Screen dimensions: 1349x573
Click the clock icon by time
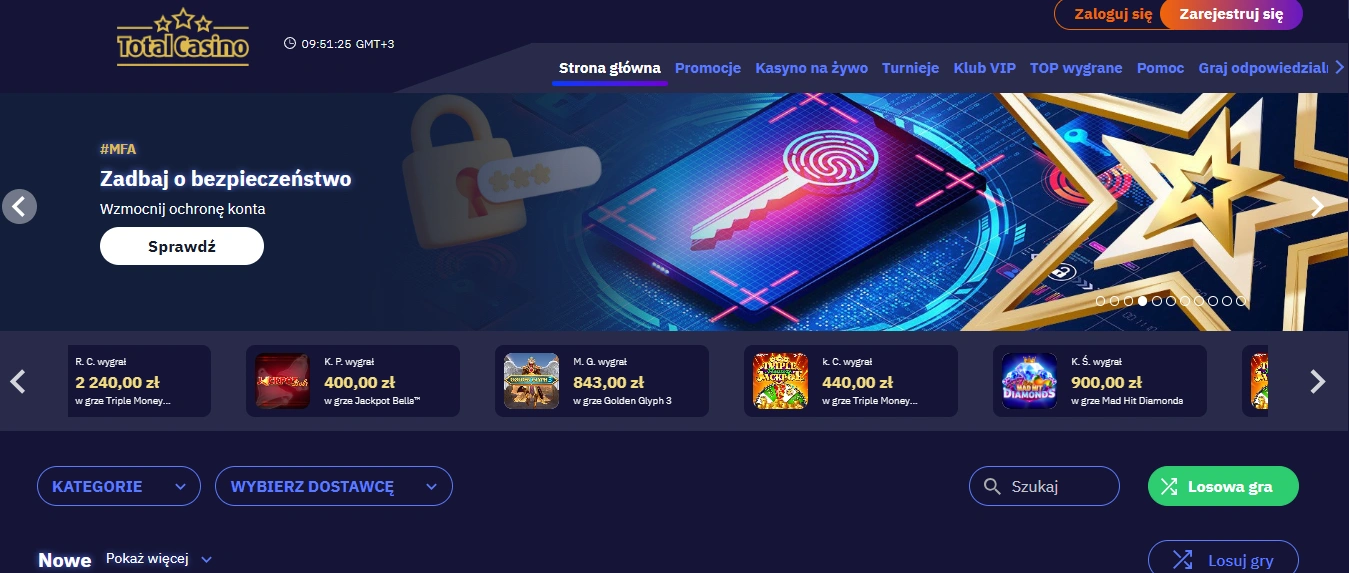point(290,43)
